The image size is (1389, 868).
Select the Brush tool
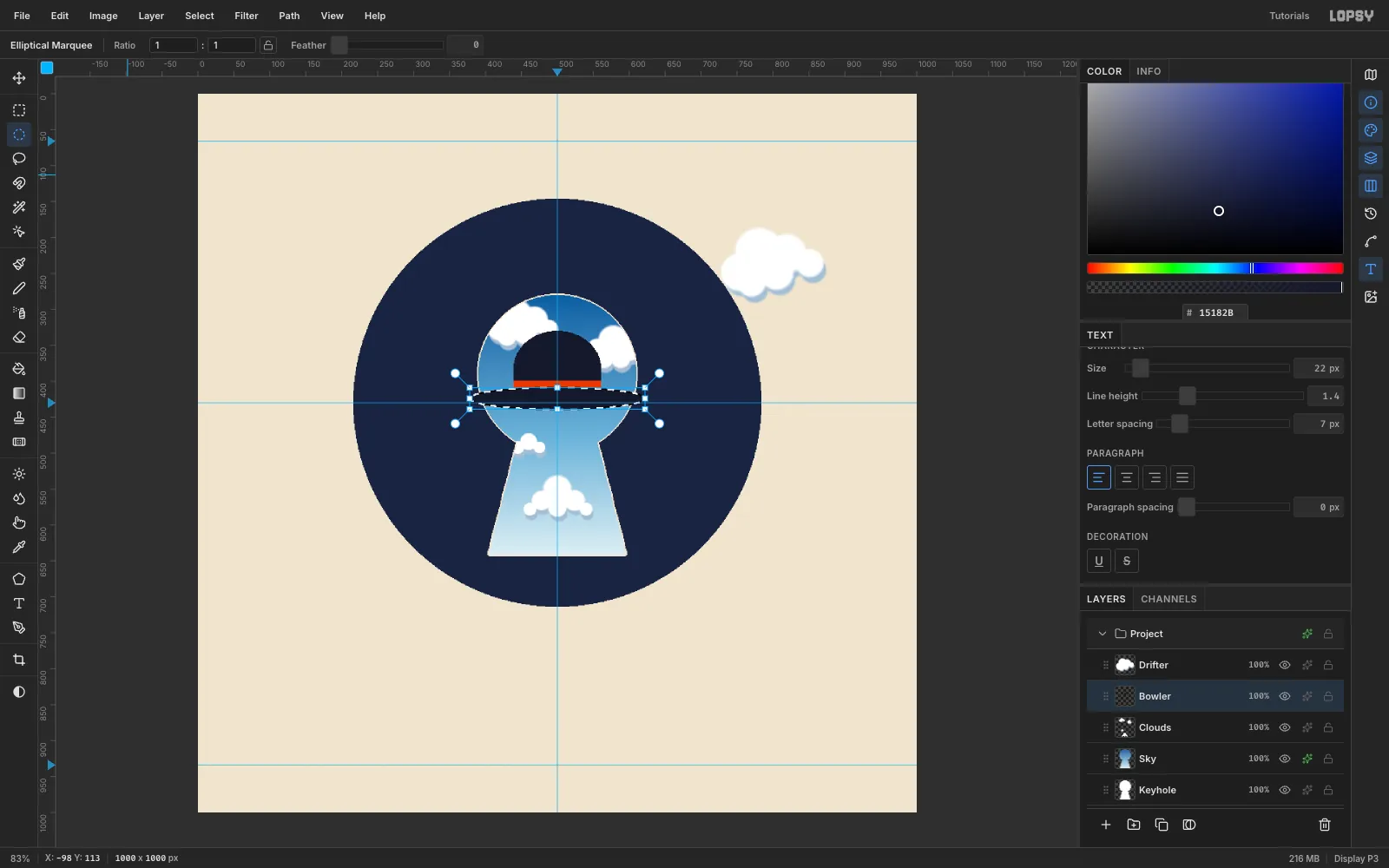click(19, 264)
